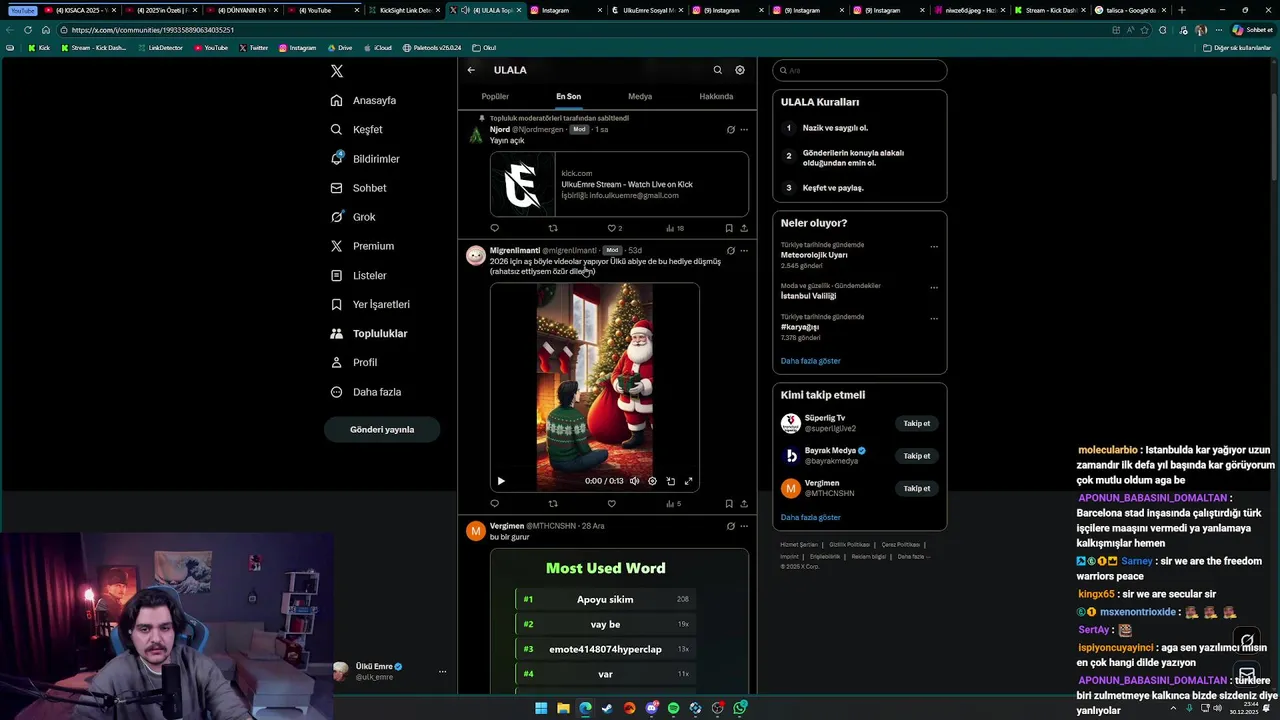1280x720 pixels.
Task: Click the Gönderi yayınla button
Action: point(382,429)
